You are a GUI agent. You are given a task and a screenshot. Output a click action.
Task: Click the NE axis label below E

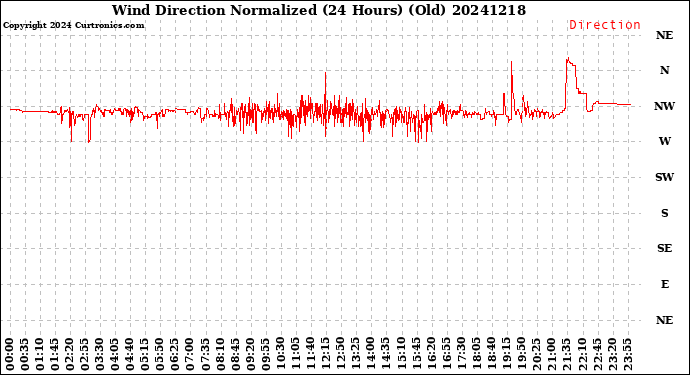pyautogui.click(x=664, y=320)
